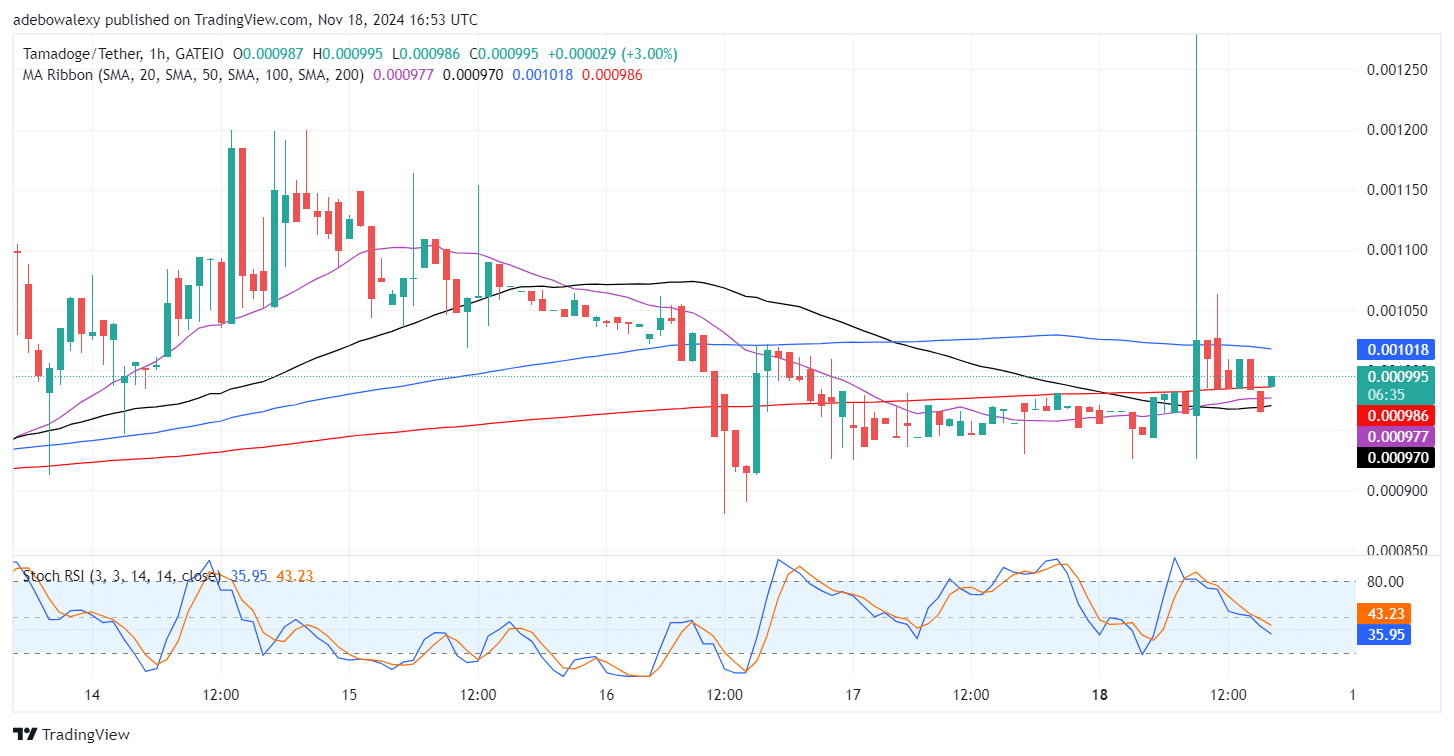Screen dimensions: 1454x756
Task: Click the 0.000850 price axis value
Action: (x=1395, y=551)
